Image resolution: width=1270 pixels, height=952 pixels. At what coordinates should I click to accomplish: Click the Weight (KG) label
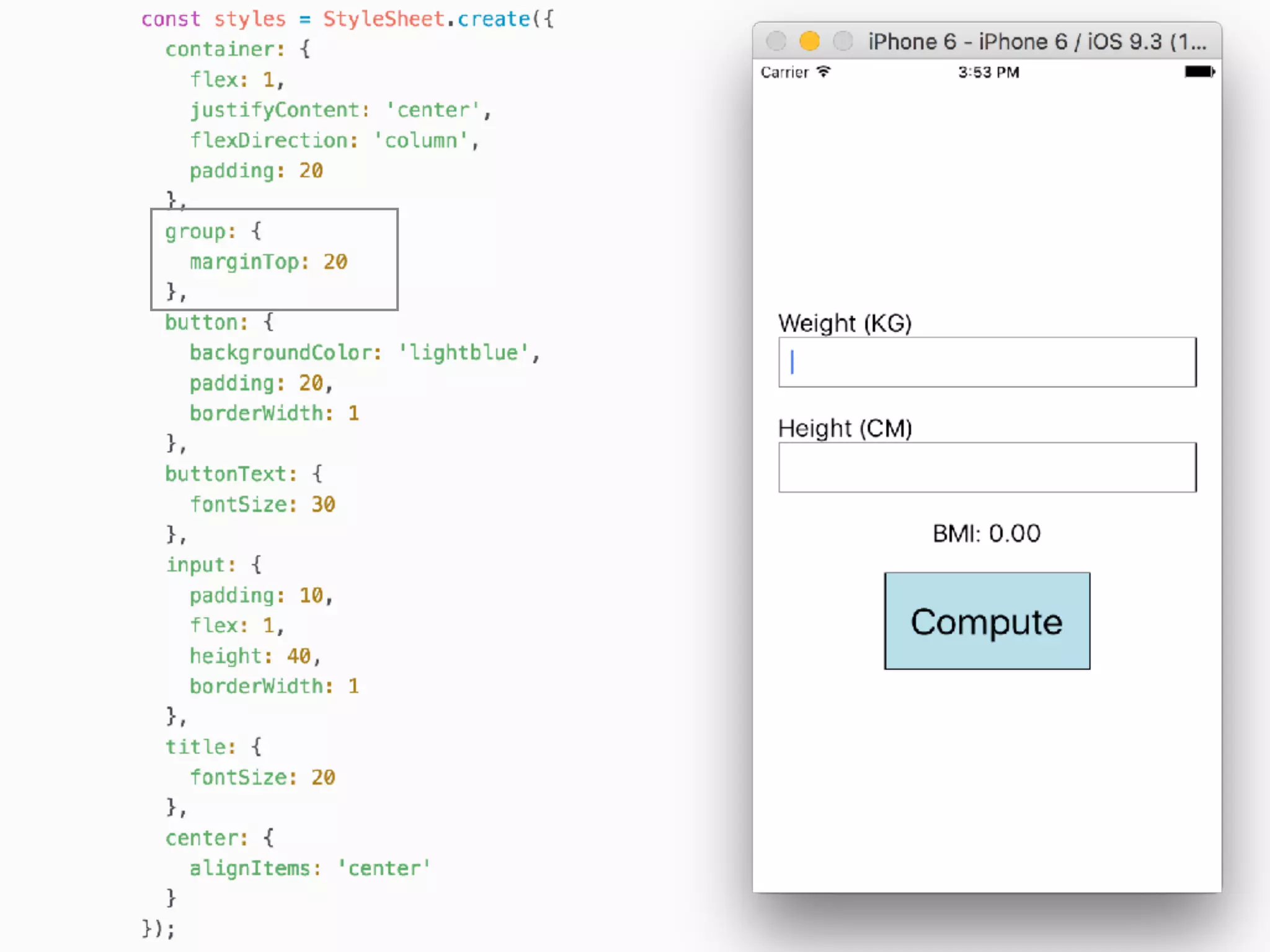(845, 323)
